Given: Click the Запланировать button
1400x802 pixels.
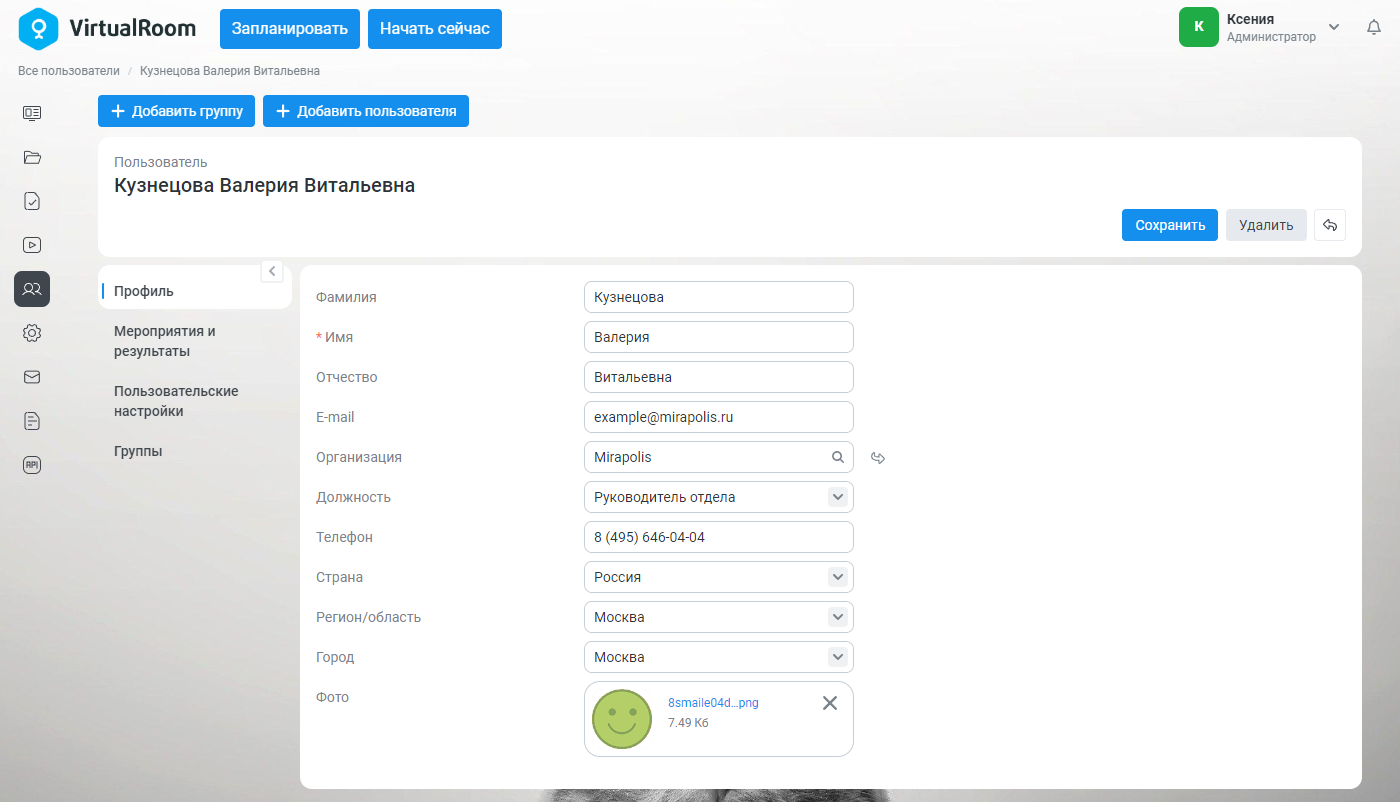Looking at the screenshot, I should (x=290, y=29).
